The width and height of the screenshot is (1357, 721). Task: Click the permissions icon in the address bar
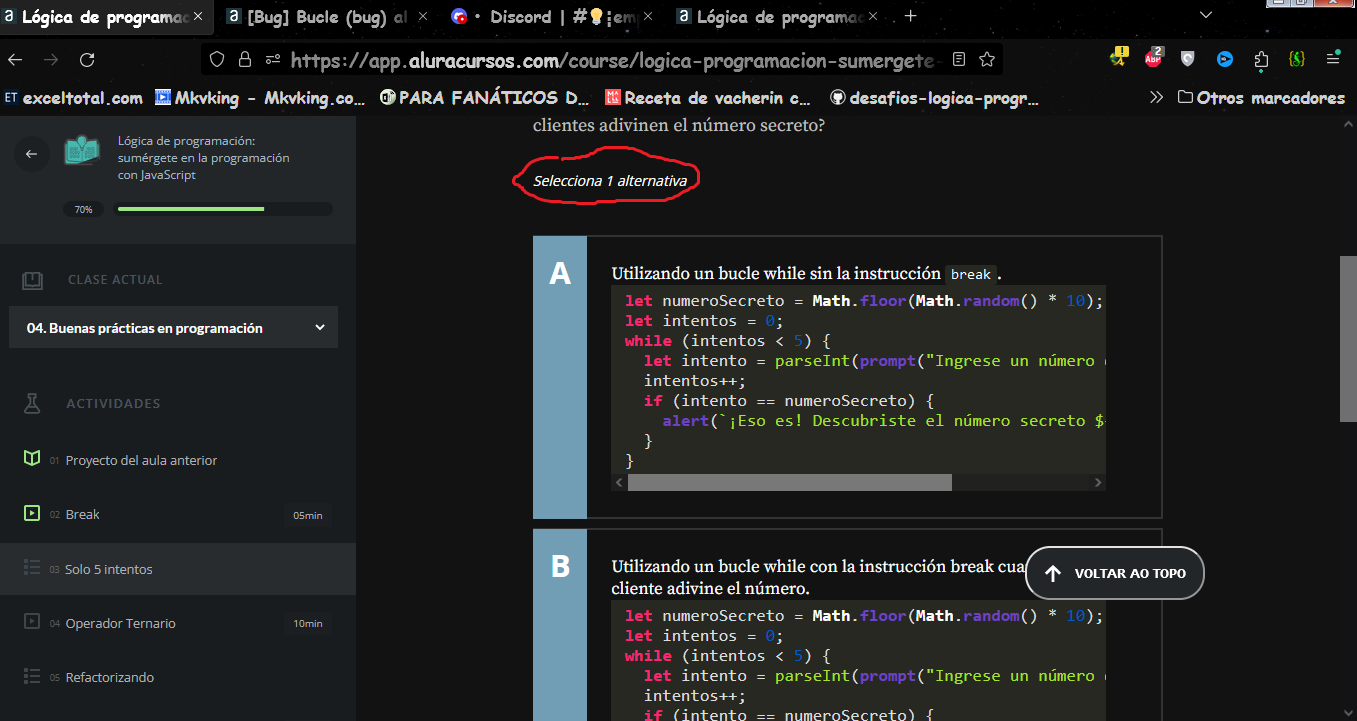click(x=273, y=60)
